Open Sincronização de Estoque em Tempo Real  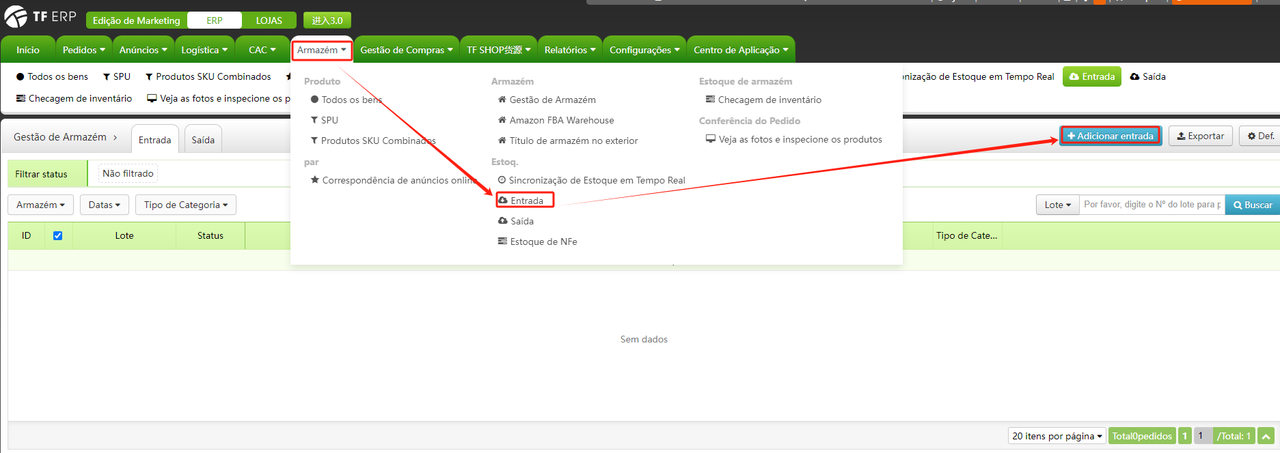click(591, 180)
